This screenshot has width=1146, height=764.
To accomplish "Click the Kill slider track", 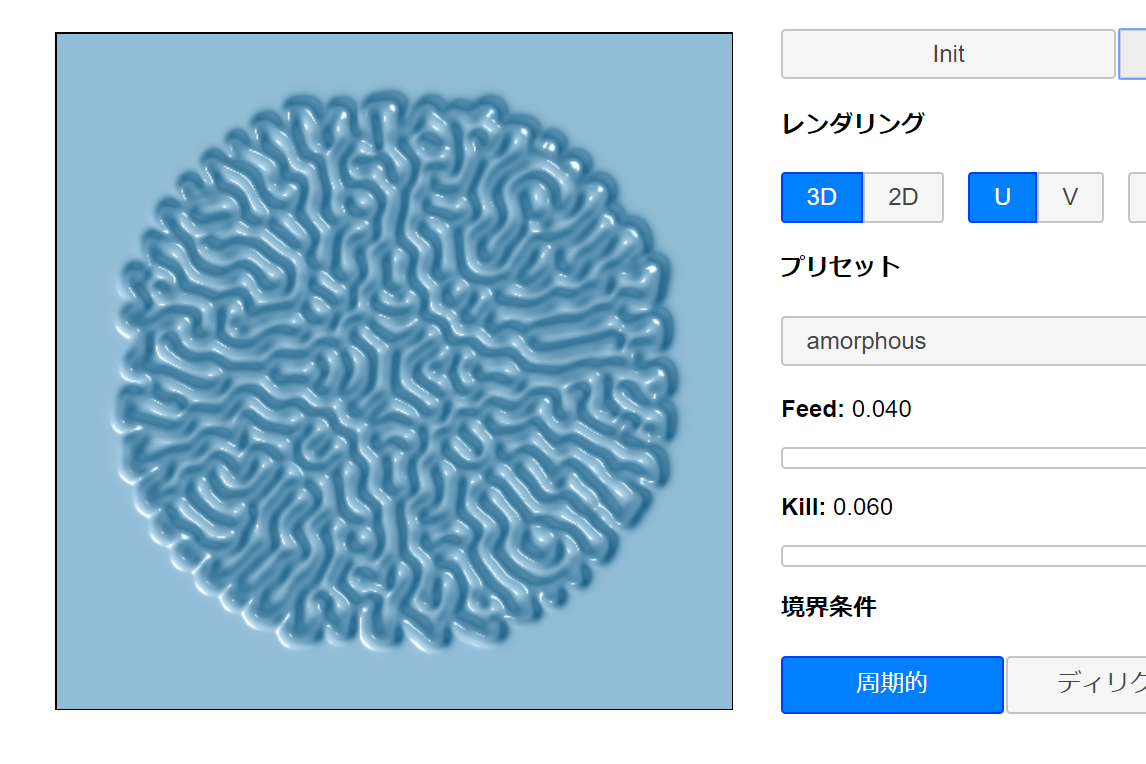I will [x=963, y=556].
